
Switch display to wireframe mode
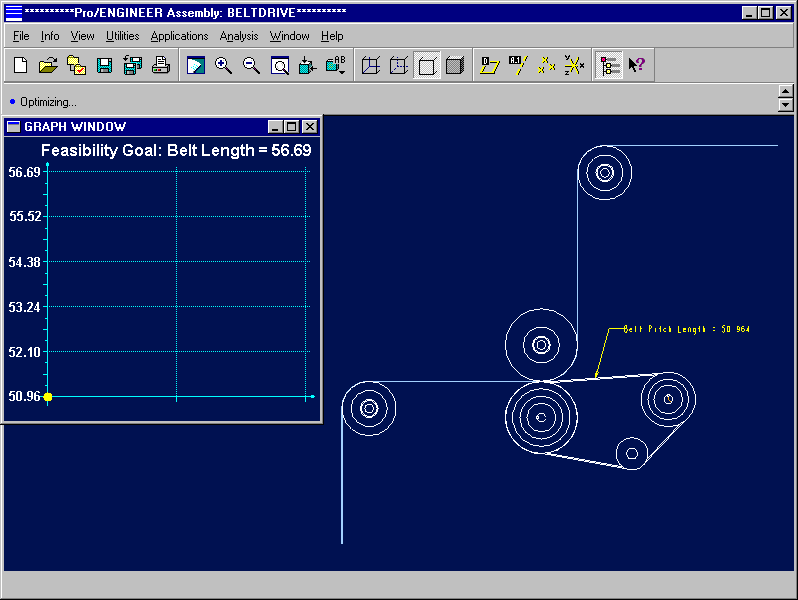371,66
